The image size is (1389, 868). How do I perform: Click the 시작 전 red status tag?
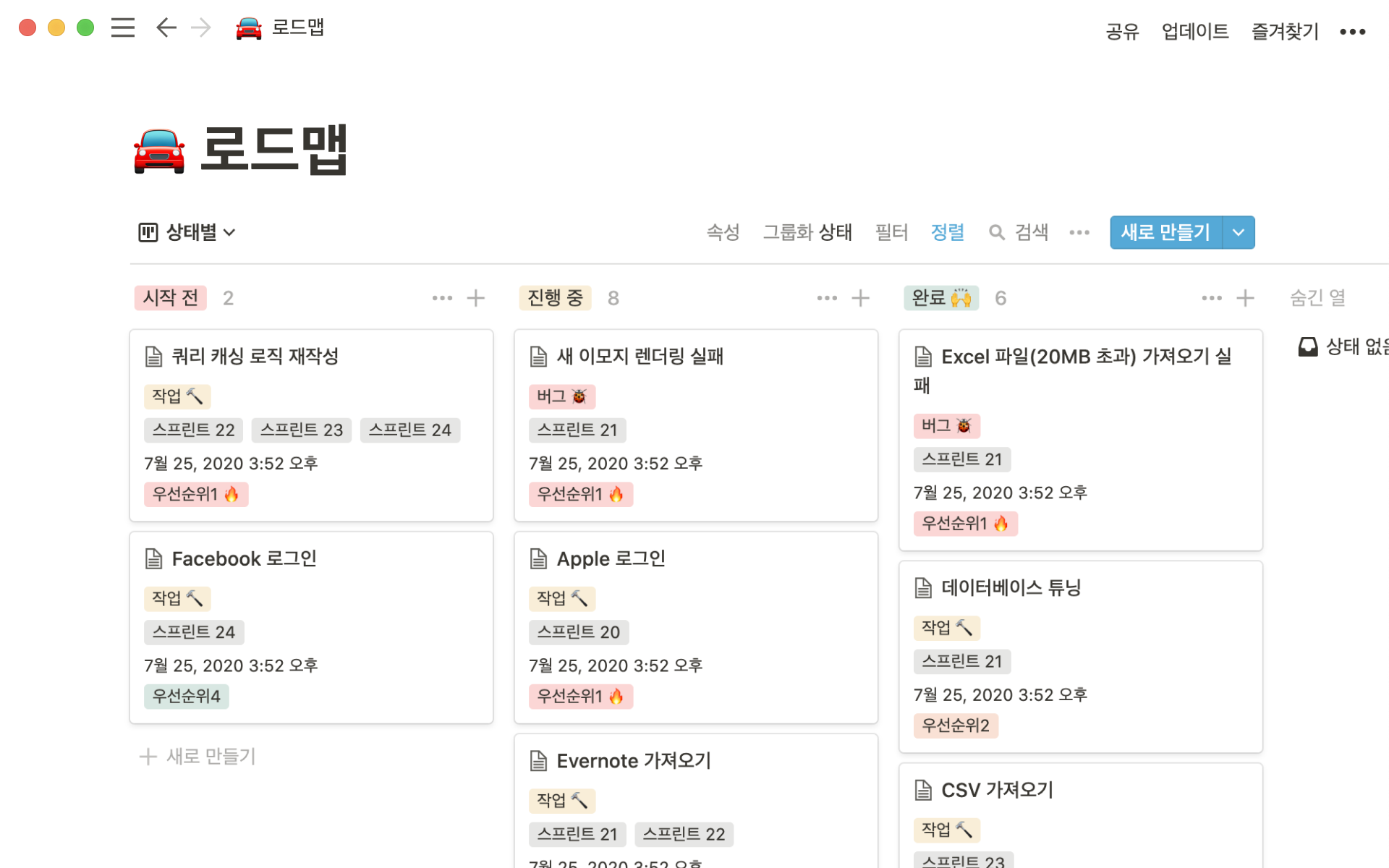(x=170, y=298)
